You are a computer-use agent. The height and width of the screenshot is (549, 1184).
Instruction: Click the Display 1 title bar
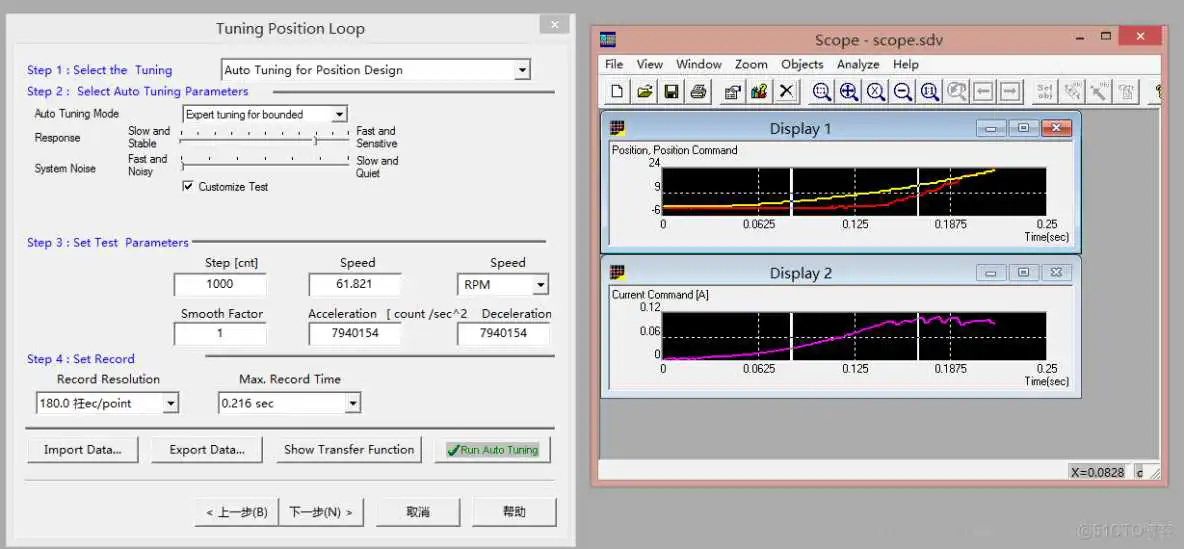tap(800, 128)
